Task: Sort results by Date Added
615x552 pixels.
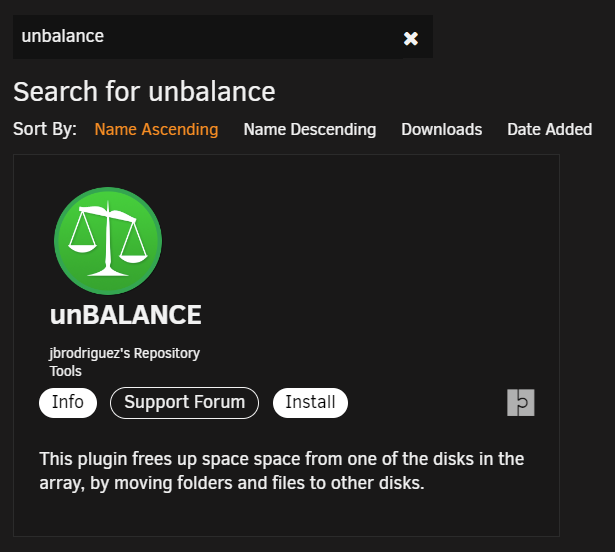Action: (549, 129)
